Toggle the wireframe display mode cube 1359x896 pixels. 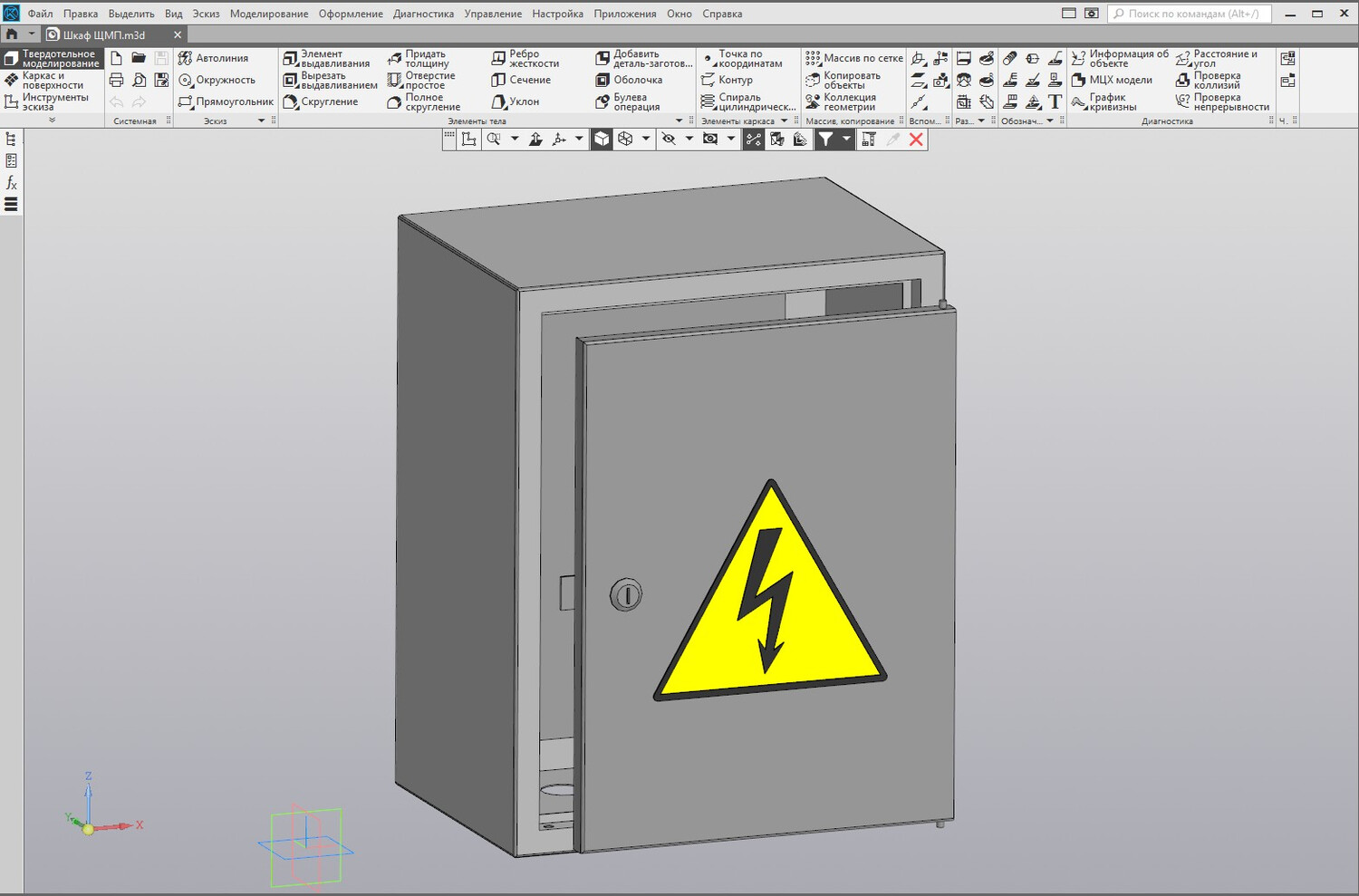[625, 139]
